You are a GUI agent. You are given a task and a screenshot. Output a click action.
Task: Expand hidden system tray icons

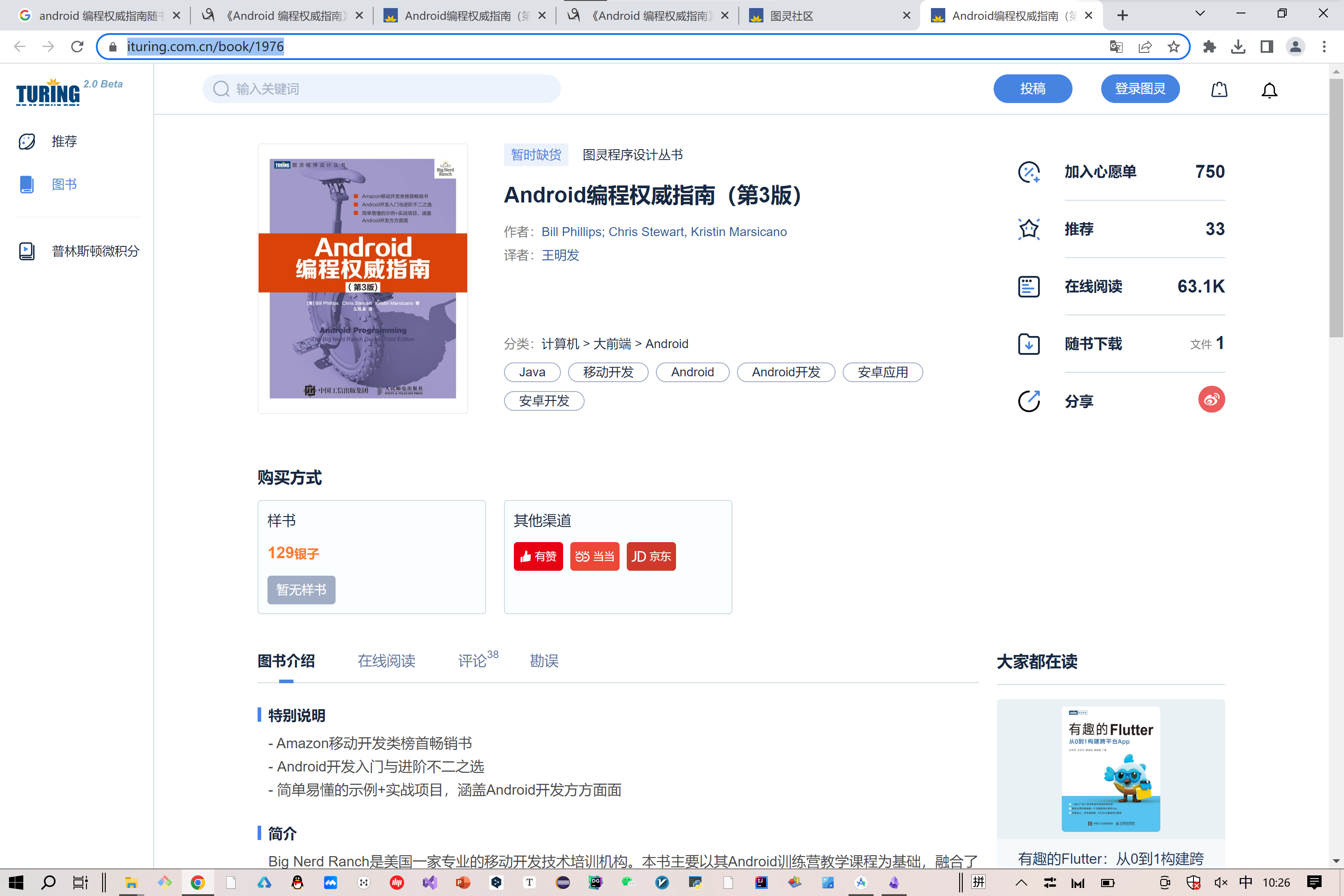(x=1021, y=883)
